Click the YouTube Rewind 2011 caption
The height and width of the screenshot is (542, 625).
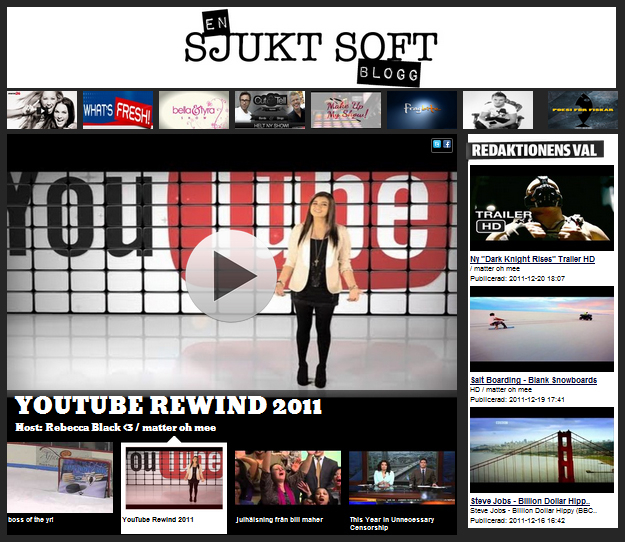(x=158, y=520)
